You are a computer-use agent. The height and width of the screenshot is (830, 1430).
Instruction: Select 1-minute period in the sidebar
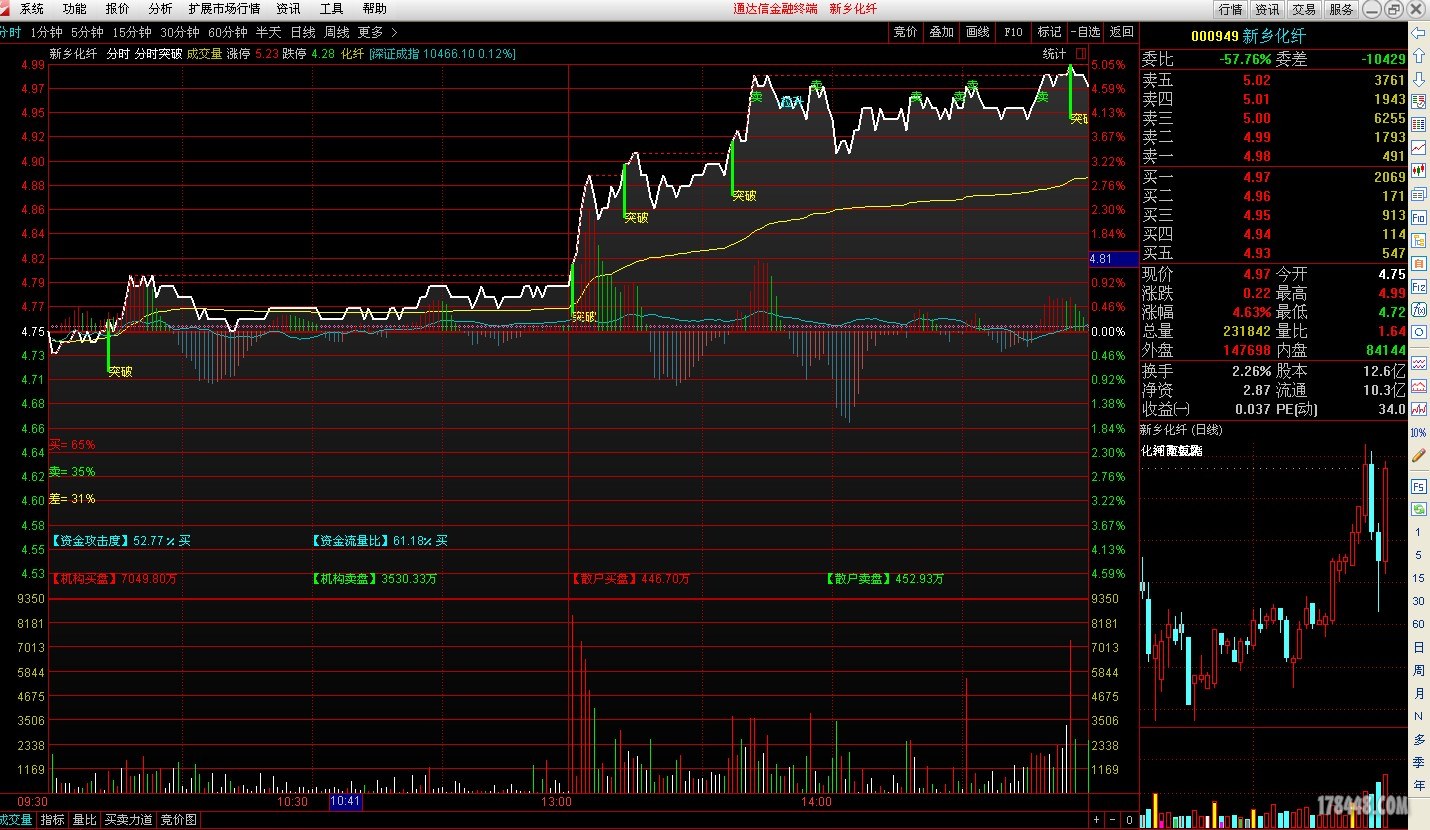1418,532
